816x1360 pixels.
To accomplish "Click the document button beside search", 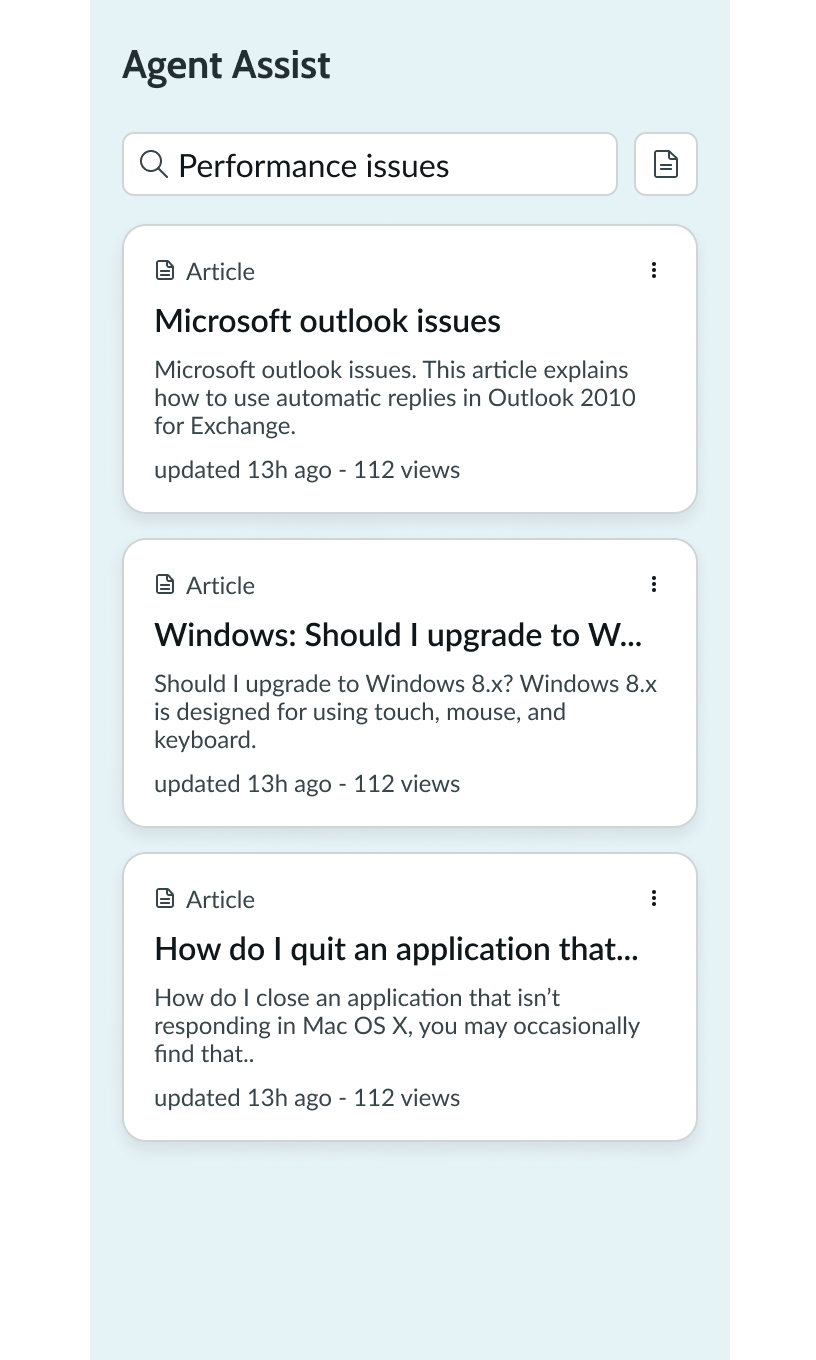I will point(666,164).
